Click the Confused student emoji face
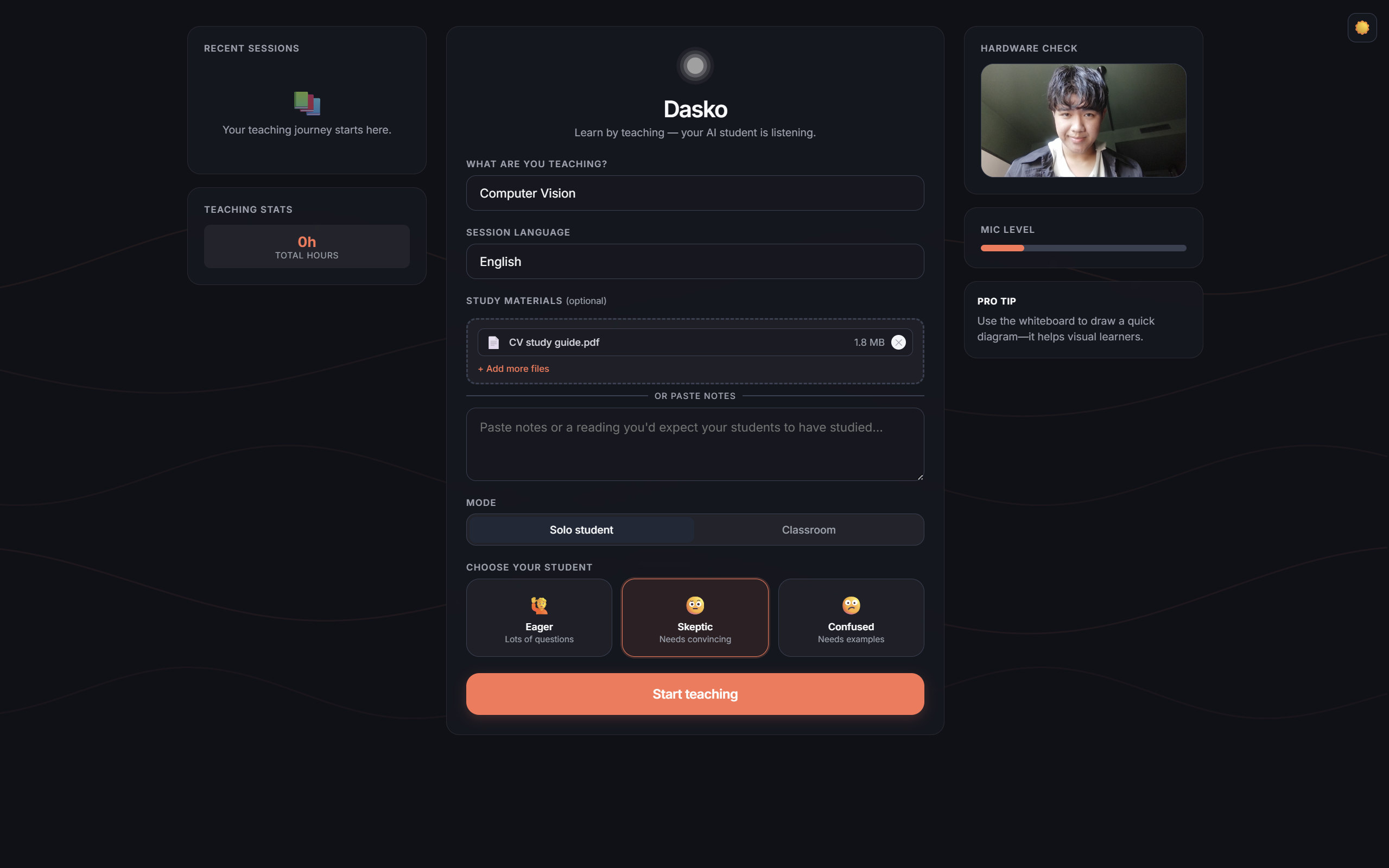The height and width of the screenshot is (868, 1389). (x=851, y=605)
